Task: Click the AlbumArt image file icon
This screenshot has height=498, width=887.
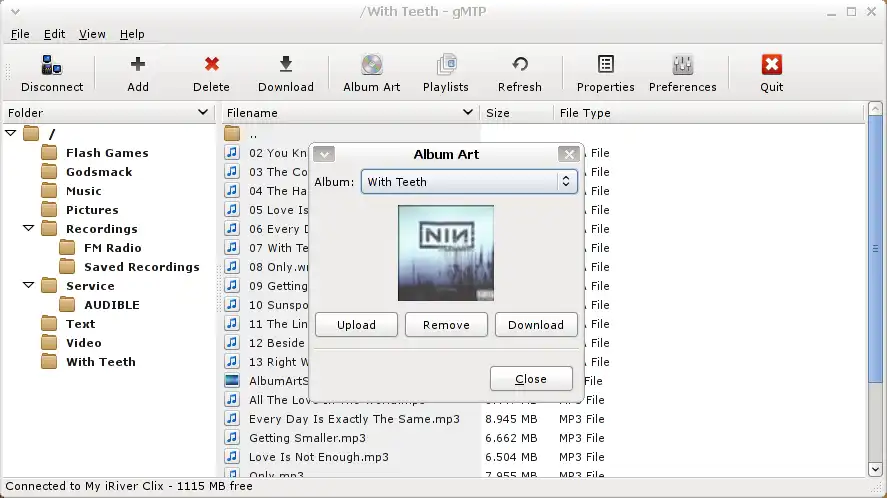Action: click(232, 380)
